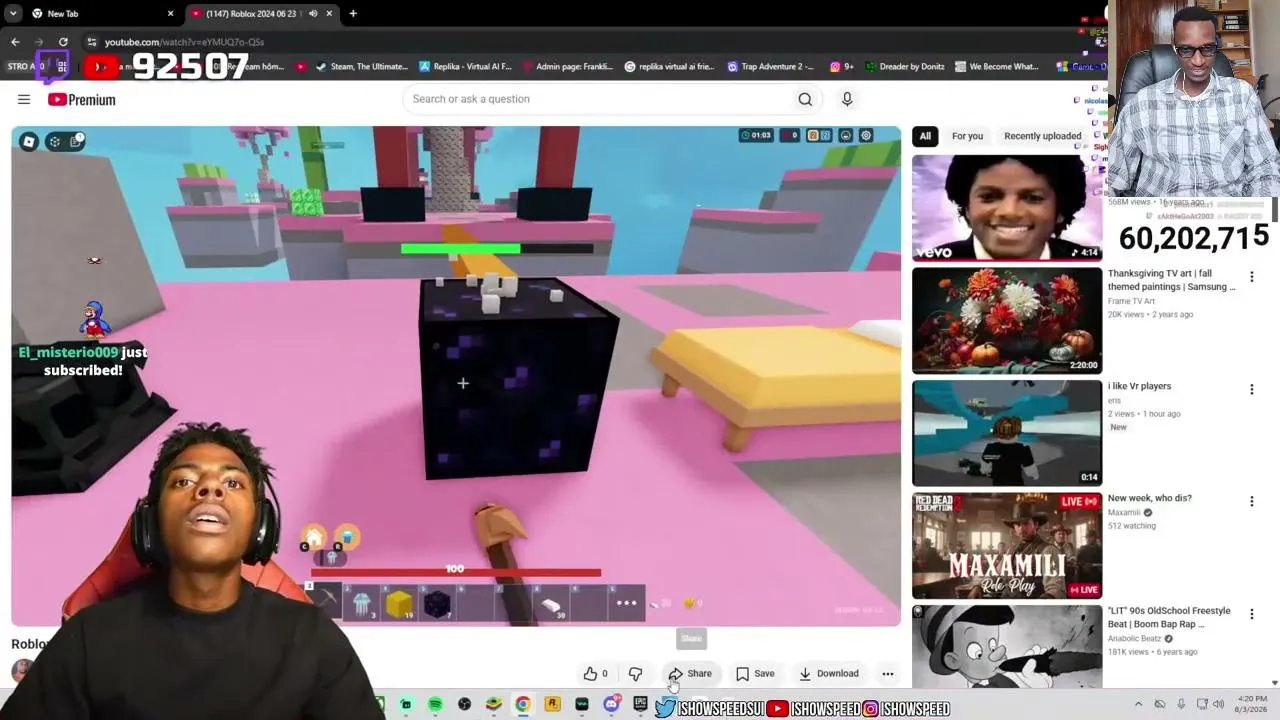1280x720 pixels.
Task: Save the video to a playlist
Action: coord(755,674)
